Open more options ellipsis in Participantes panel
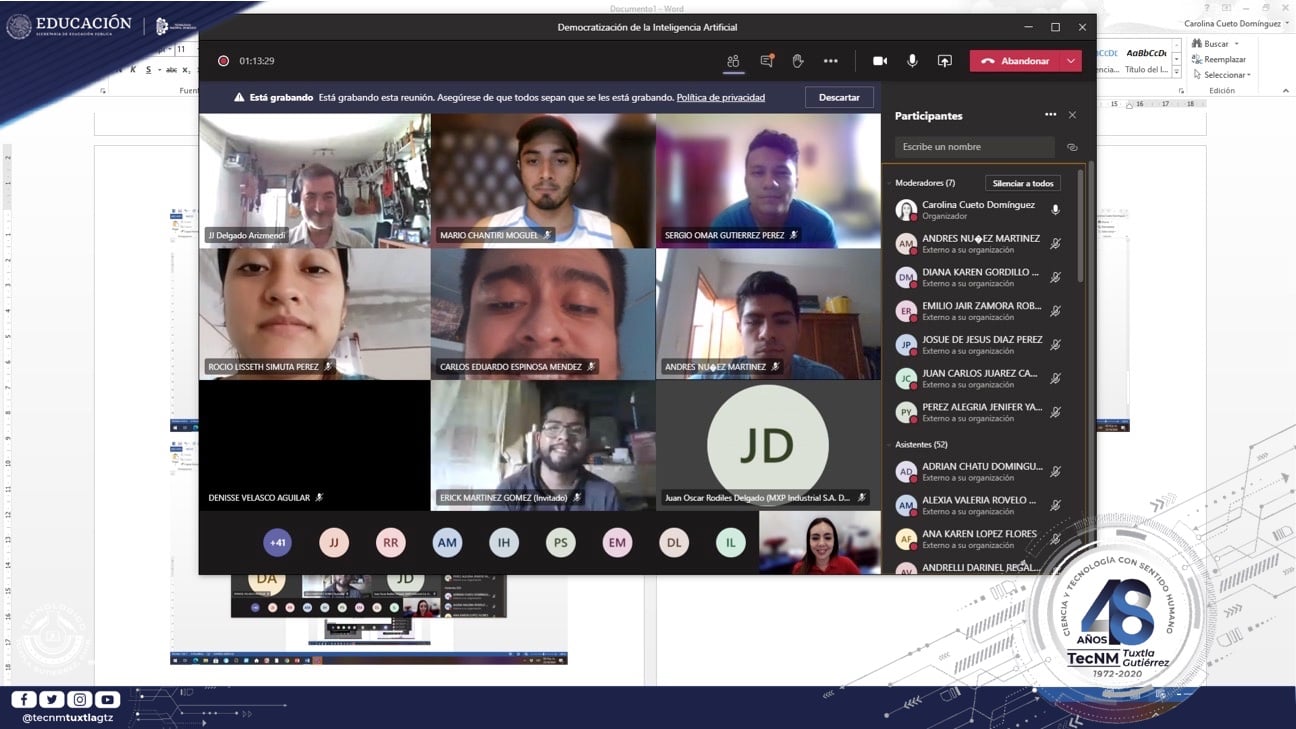The image size is (1296, 729). tap(1050, 115)
